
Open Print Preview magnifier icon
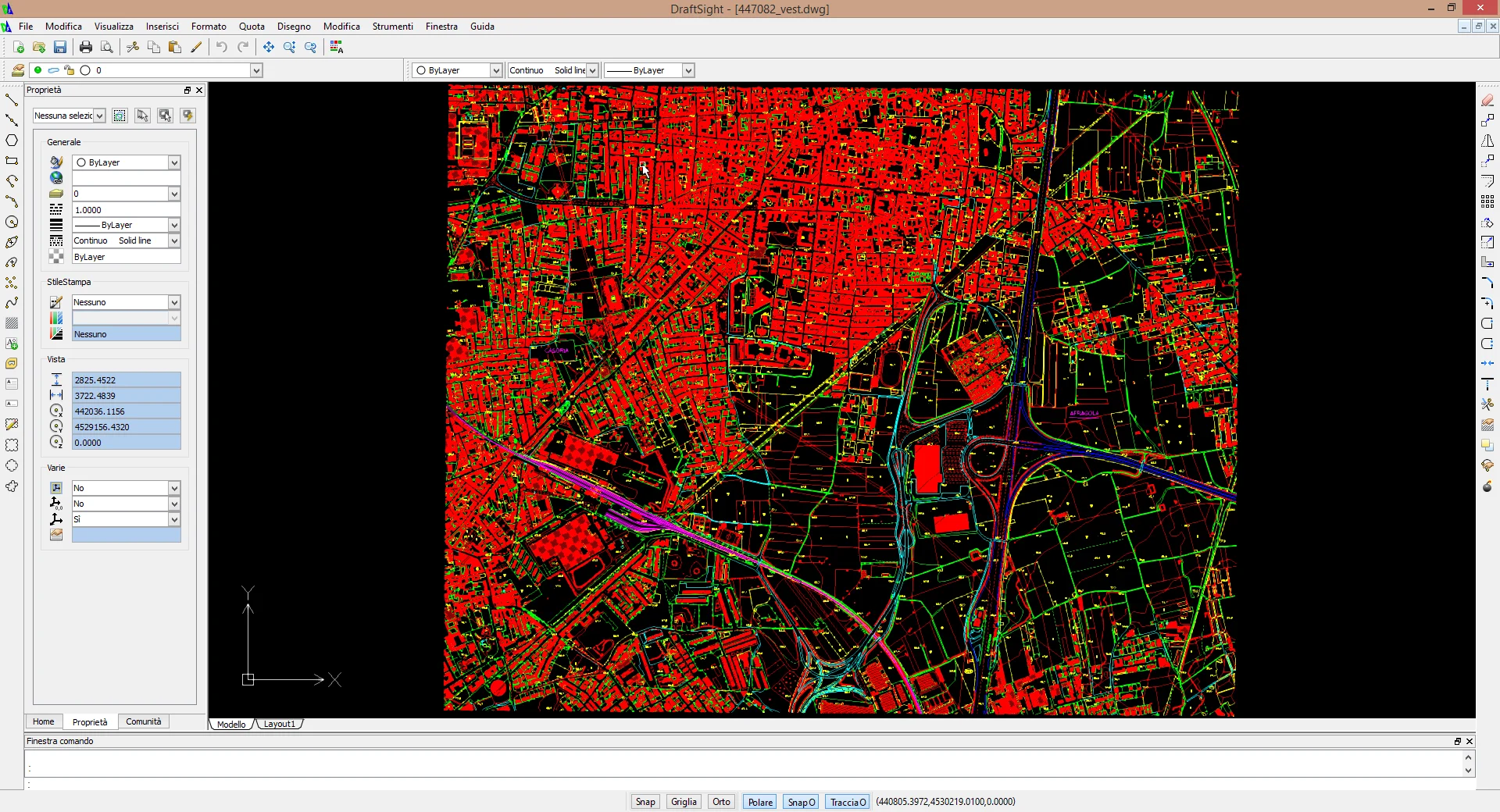tap(107, 48)
